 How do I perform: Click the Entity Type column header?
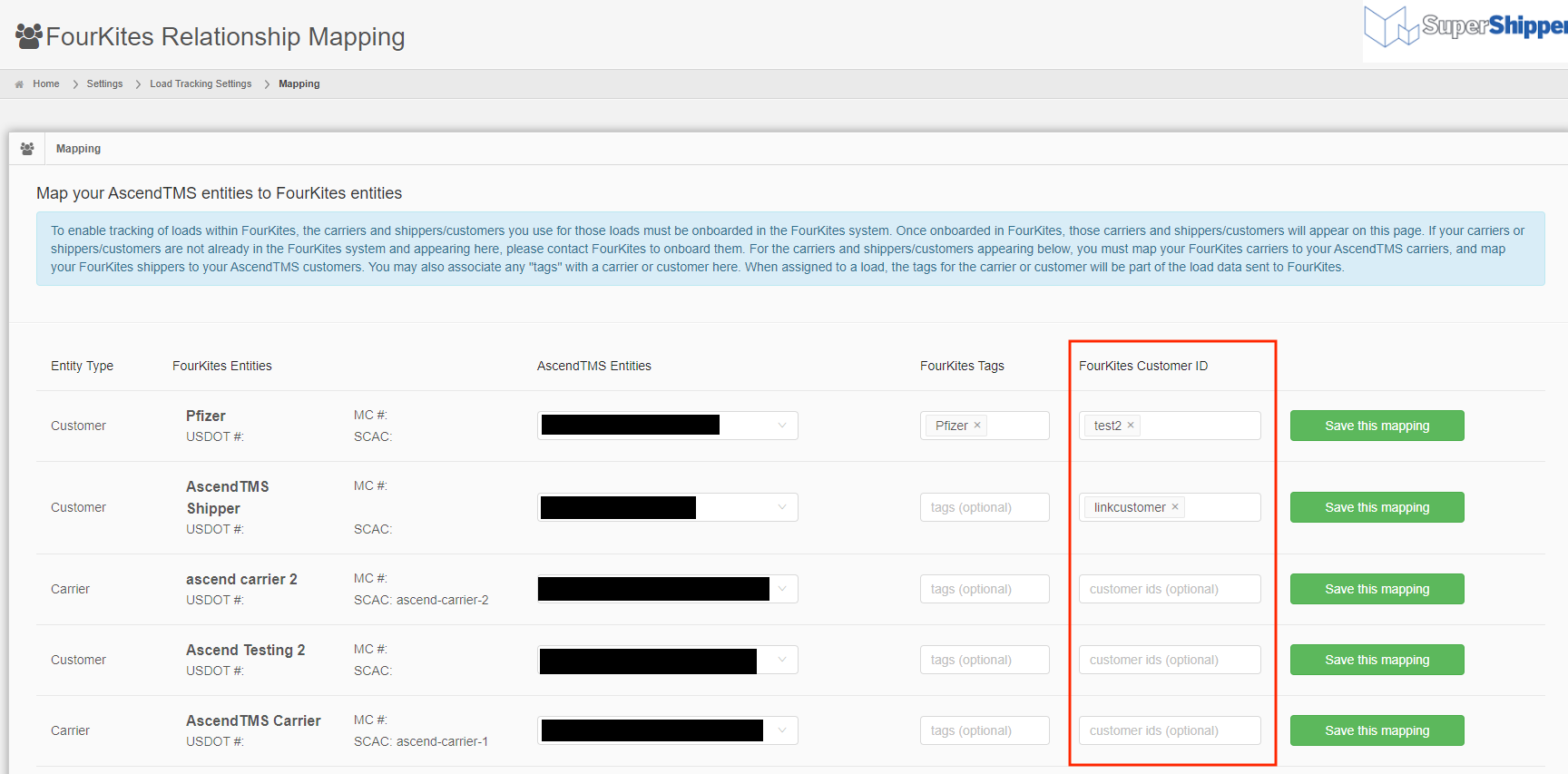[82, 366]
